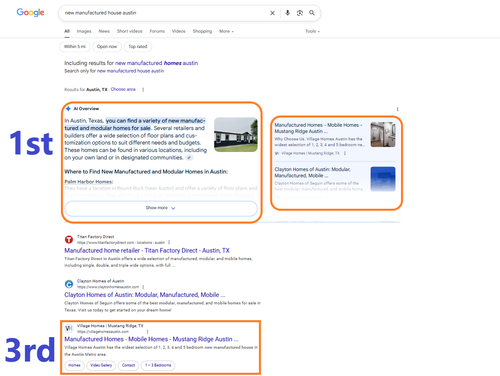Click the Homes sitelink chip
Viewport: 500px width, 376px height.
(x=74, y=365)
